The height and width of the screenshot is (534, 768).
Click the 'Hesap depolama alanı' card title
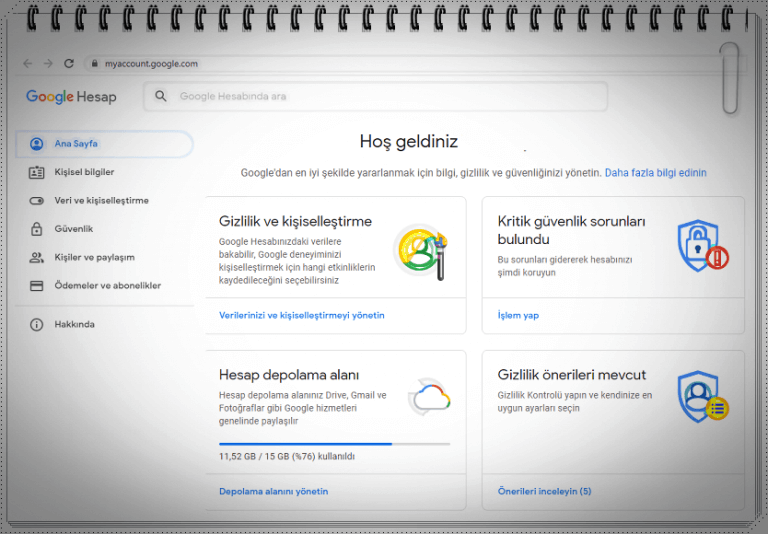coord(289,375)
